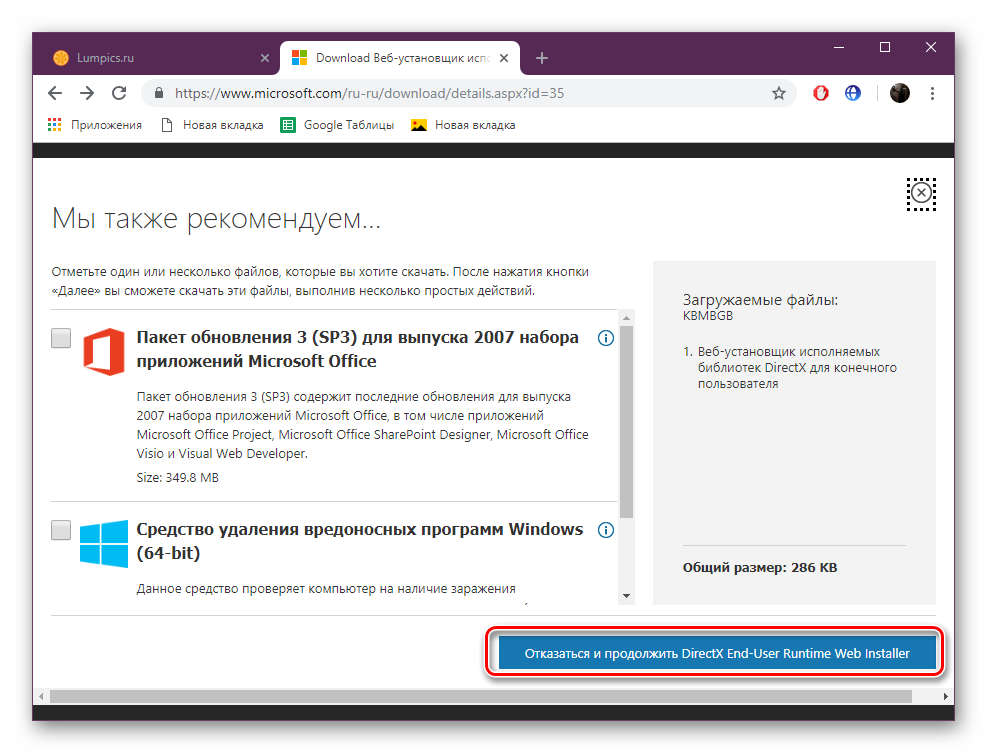The image size is (987, 753).
Task: Reload the current page
Action: pos(119,93)
